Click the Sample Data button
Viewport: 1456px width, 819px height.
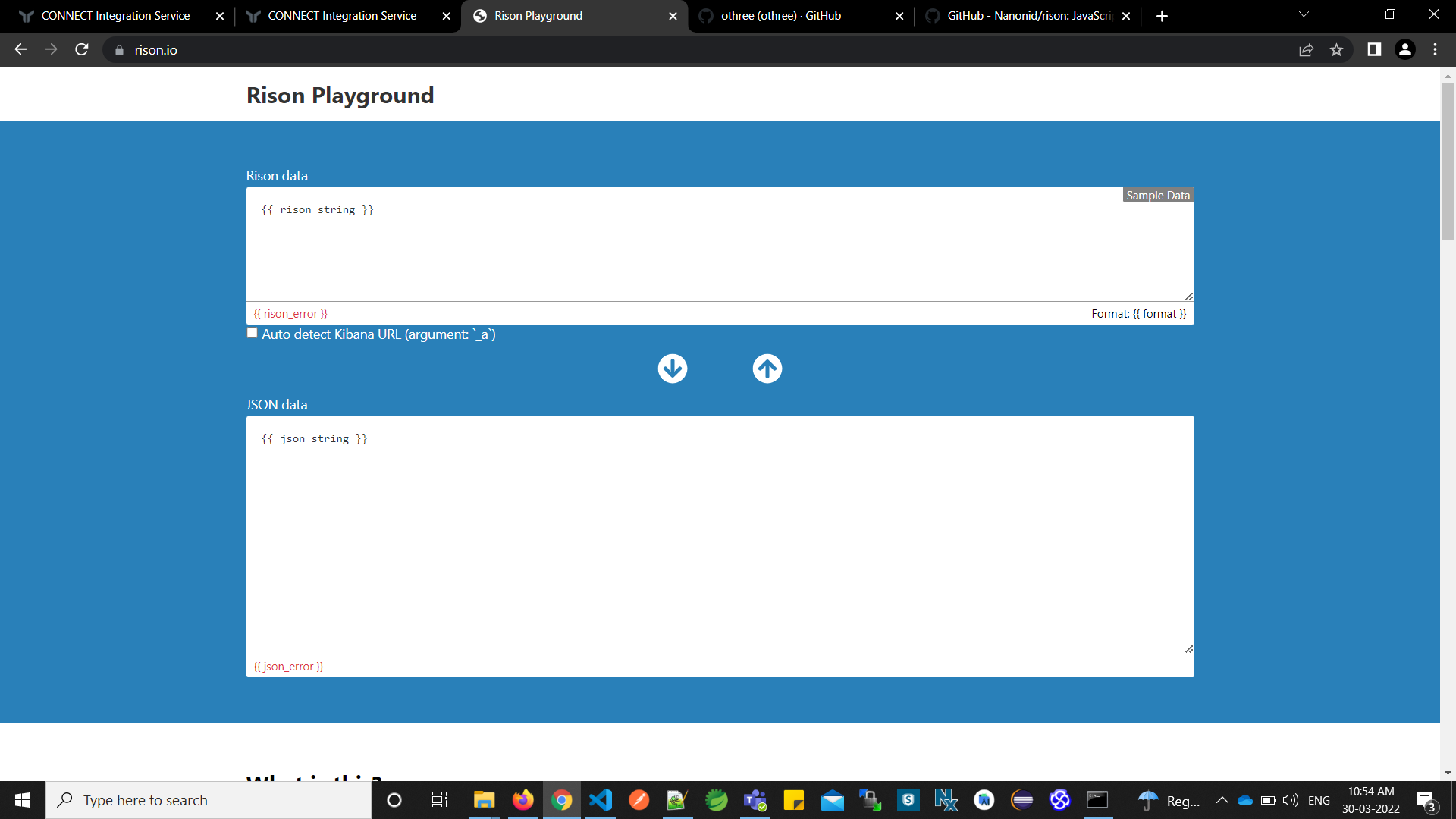(x=1157, y=196)
